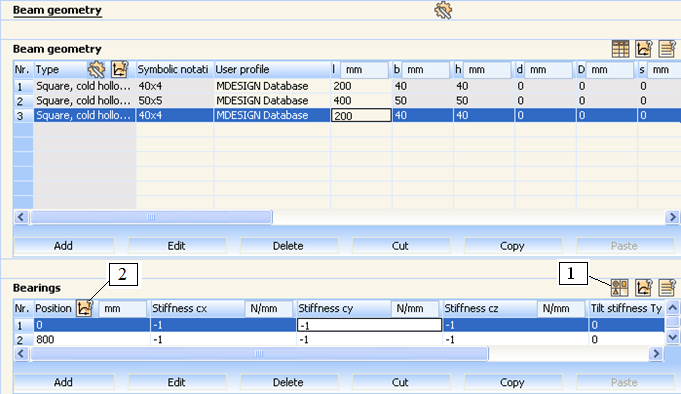Click Stiffness cz value -1 in bearing row 2
This screenshot has height=394, width=681.
pyautogui.click(x=515, y=339)
